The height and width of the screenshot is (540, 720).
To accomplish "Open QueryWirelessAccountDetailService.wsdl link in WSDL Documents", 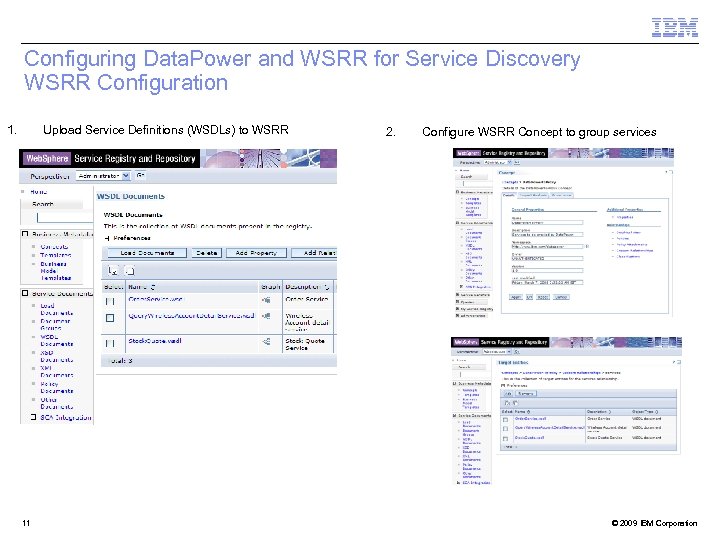I will (191, 315).
